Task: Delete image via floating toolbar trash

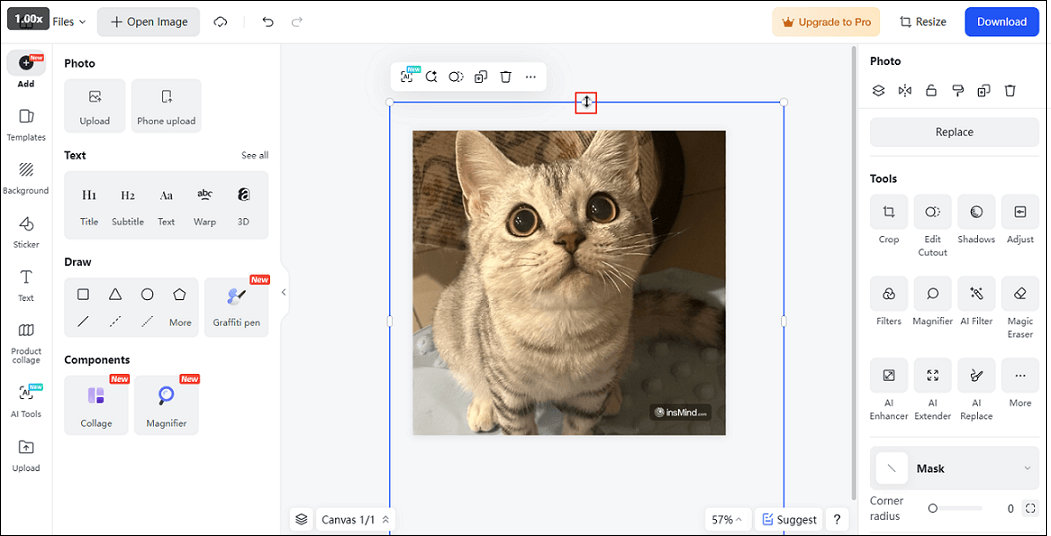Action: [506, 77]
